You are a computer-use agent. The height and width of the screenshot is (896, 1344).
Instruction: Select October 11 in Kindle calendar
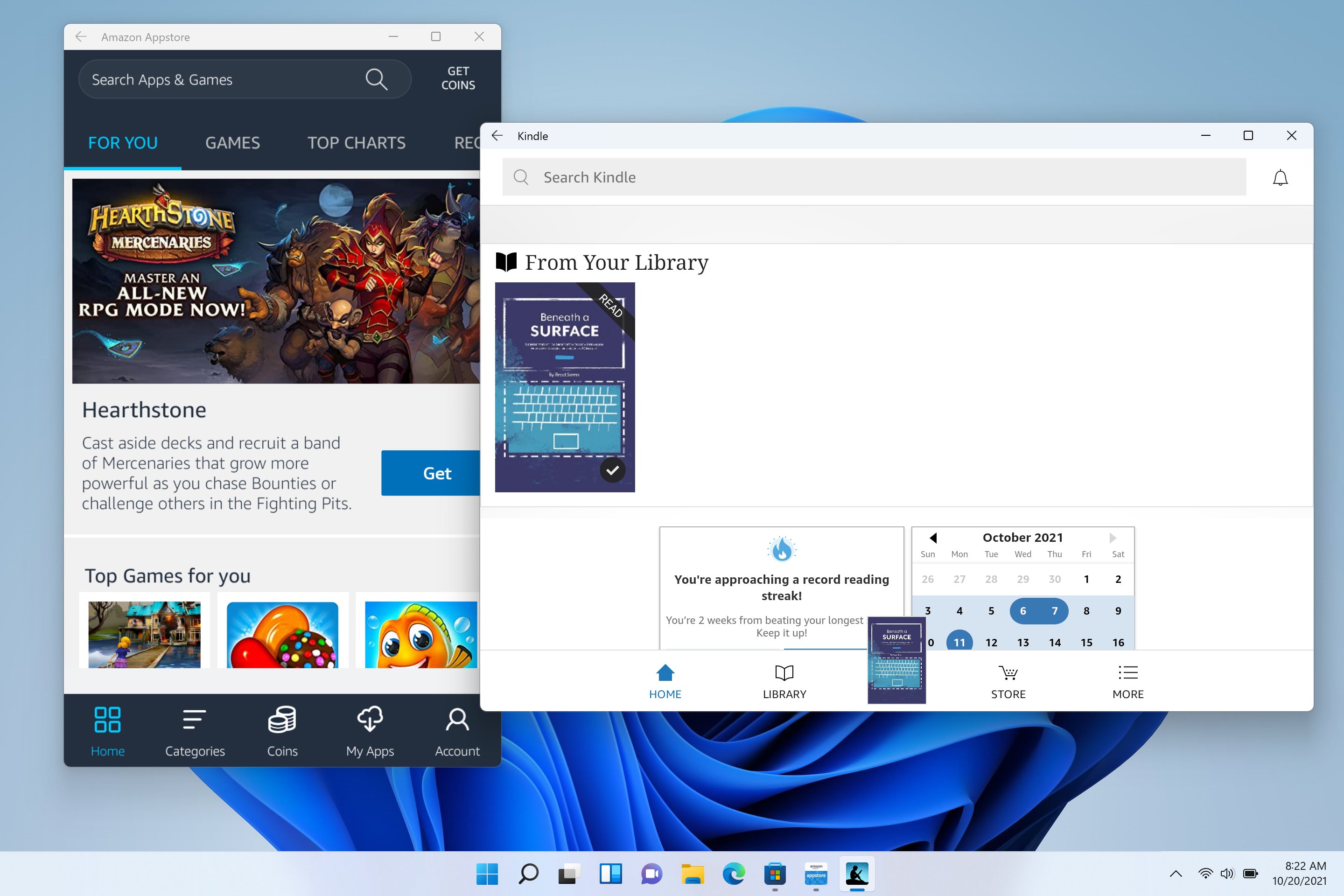click(x=959, y=642)
